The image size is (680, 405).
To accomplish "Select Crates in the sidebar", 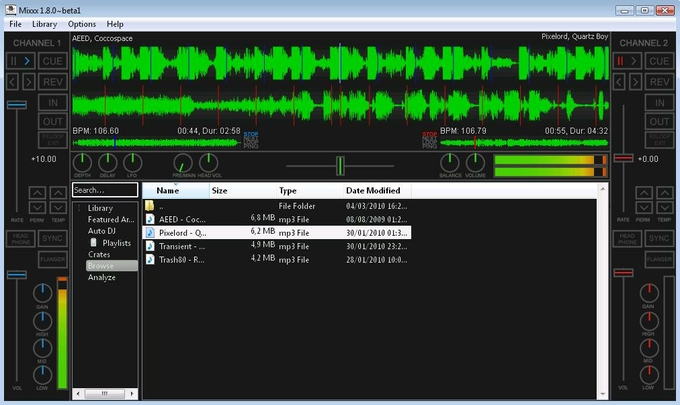I will click(x=99, y=255).
